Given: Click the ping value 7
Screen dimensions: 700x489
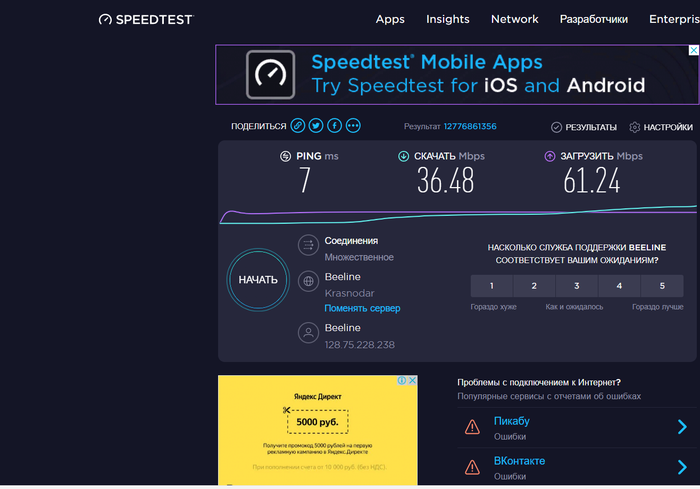Looking at the screenshot, I should pyautogui.click(x=305, y=180).
